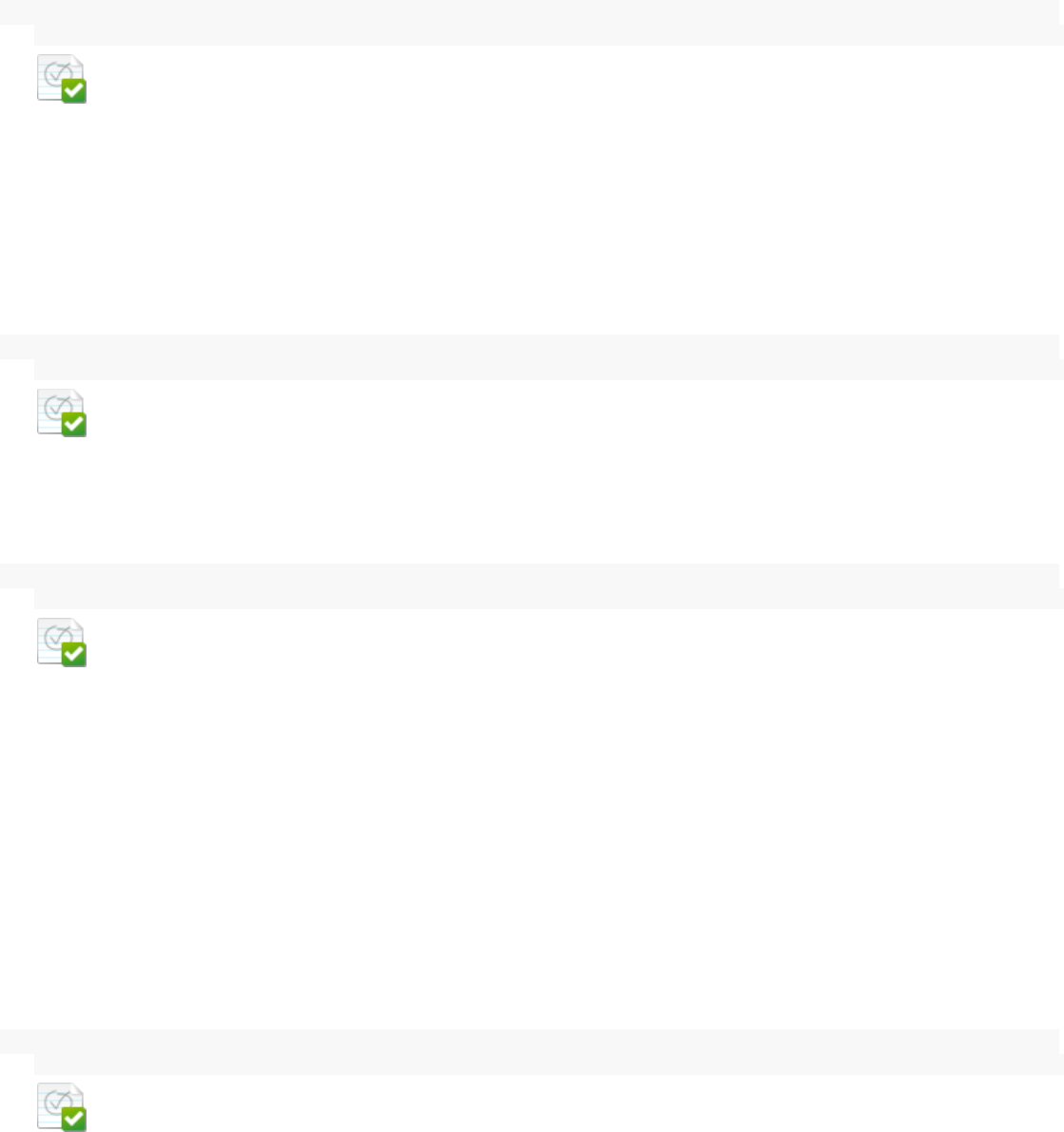This screenshot has width=1064, height=1132.
Task: Open the second completed task document icon
Action: (x=62, y=413)
